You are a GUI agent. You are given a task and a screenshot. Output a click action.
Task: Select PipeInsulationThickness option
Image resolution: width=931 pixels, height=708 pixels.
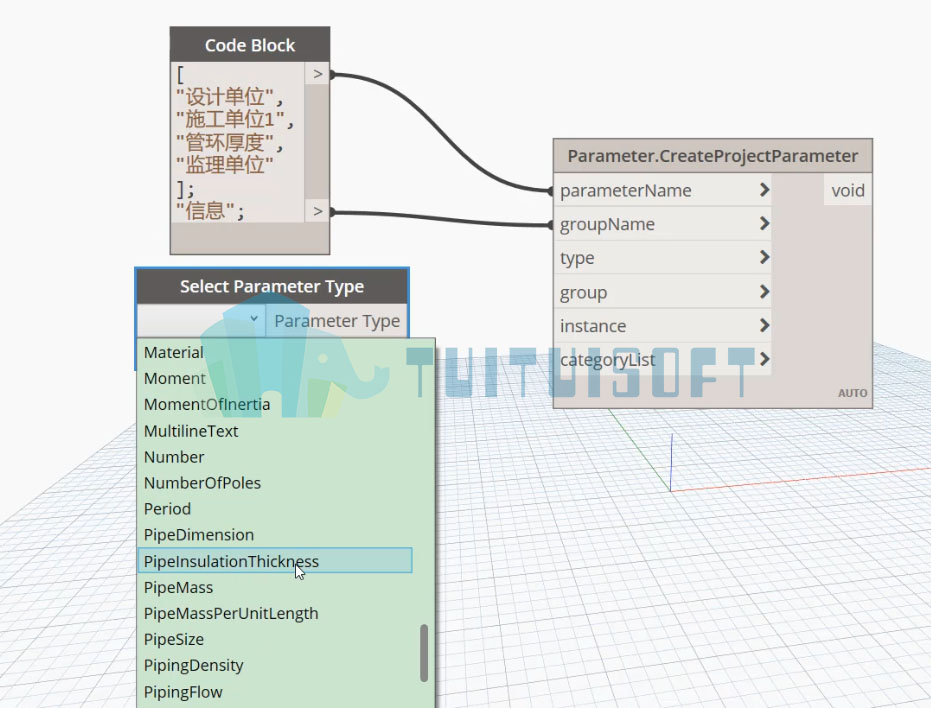tap(275, 561)
